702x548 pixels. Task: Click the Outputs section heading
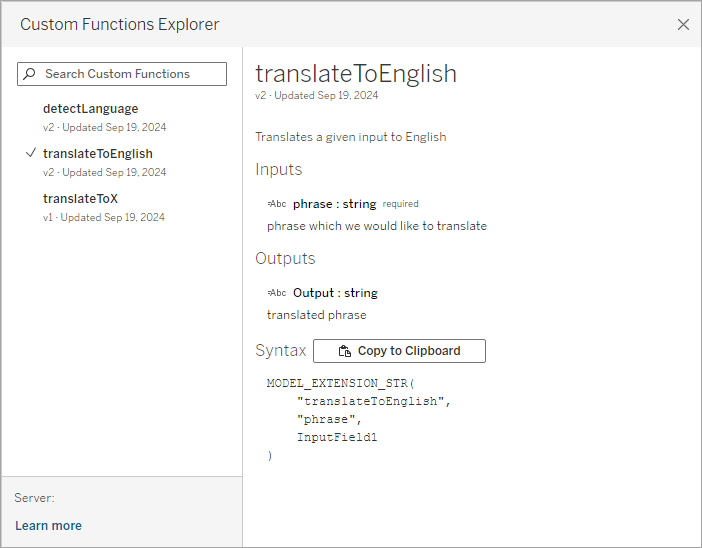285,259
